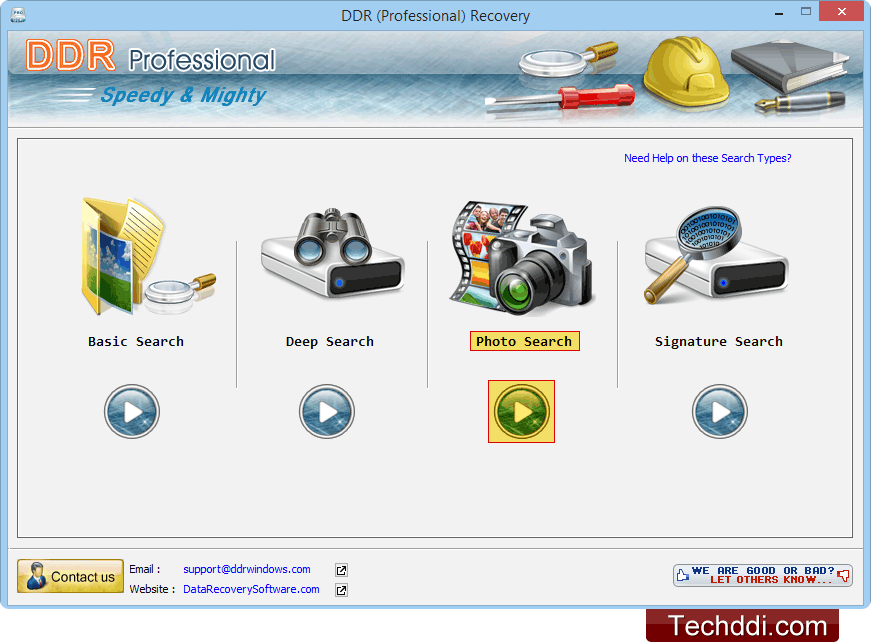Click the Contact us button
Viewport: 871px width, 642px height.
(71, 576)
